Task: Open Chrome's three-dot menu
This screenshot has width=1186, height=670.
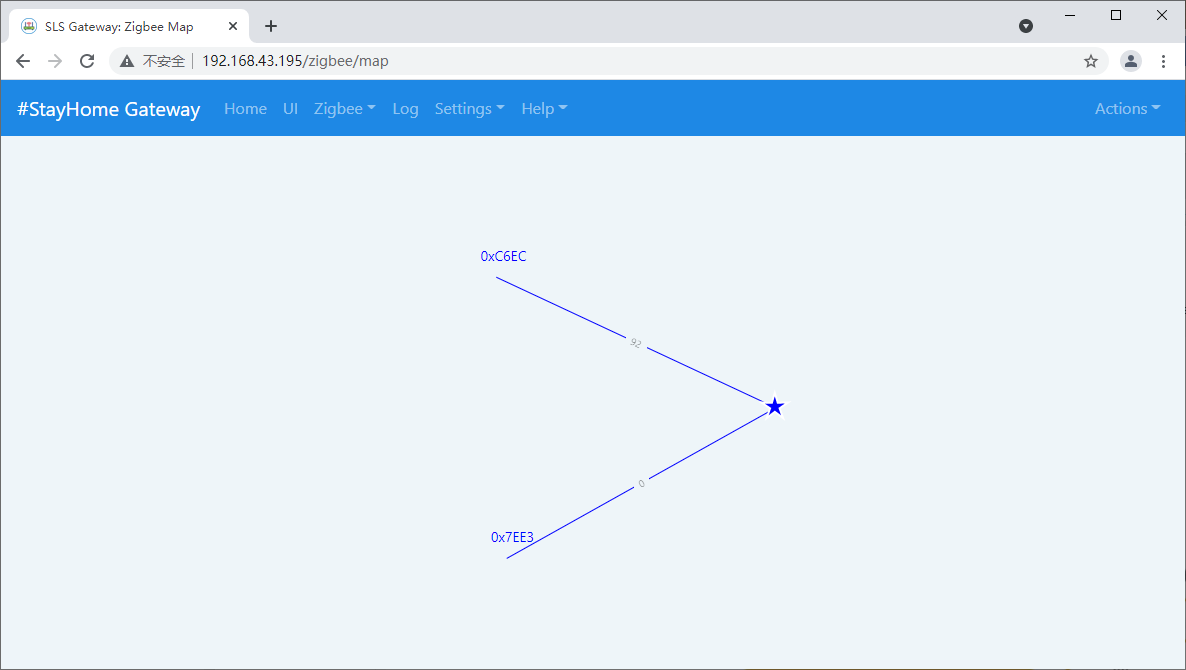Action: [1163, 61]
